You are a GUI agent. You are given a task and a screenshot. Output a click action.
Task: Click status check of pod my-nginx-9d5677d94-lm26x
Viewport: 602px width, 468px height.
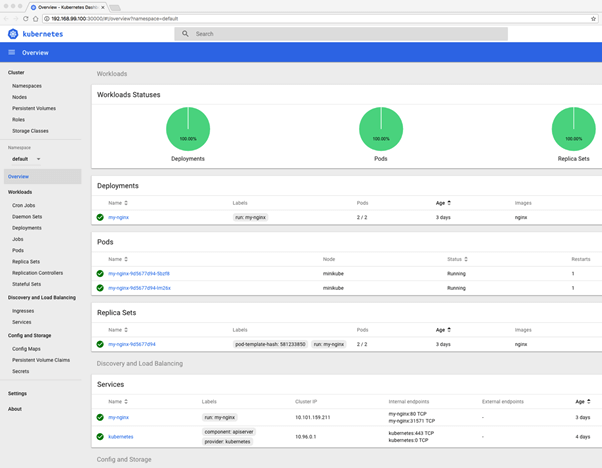coord(100,288)
